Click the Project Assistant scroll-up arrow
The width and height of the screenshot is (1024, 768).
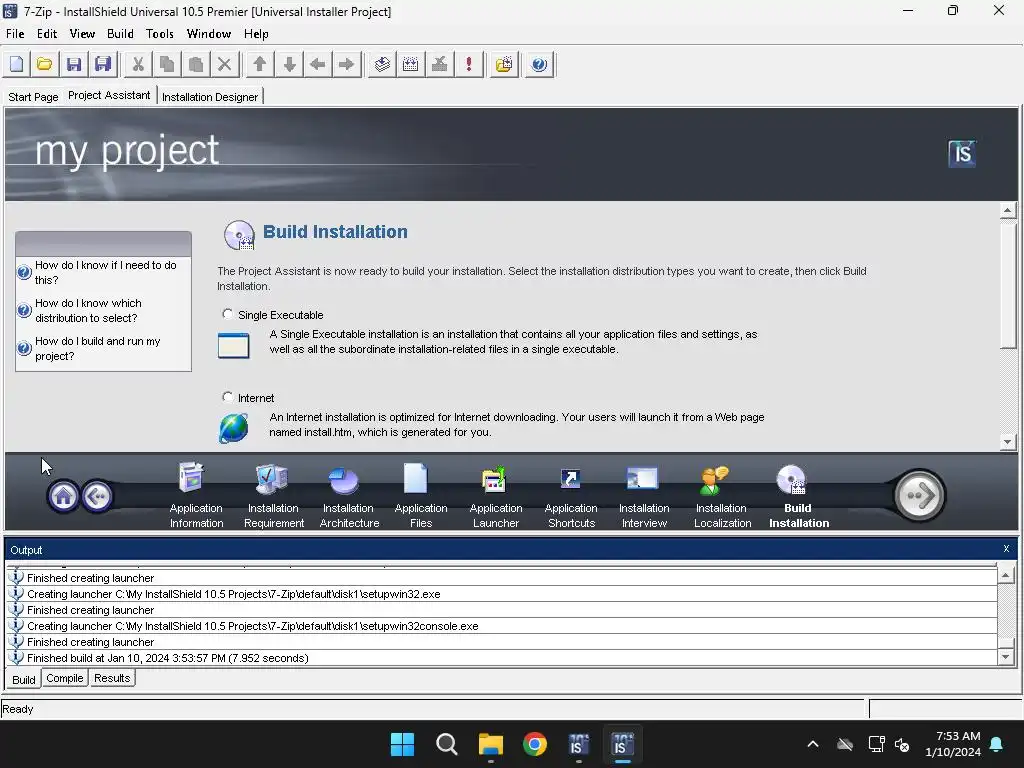1008,210
